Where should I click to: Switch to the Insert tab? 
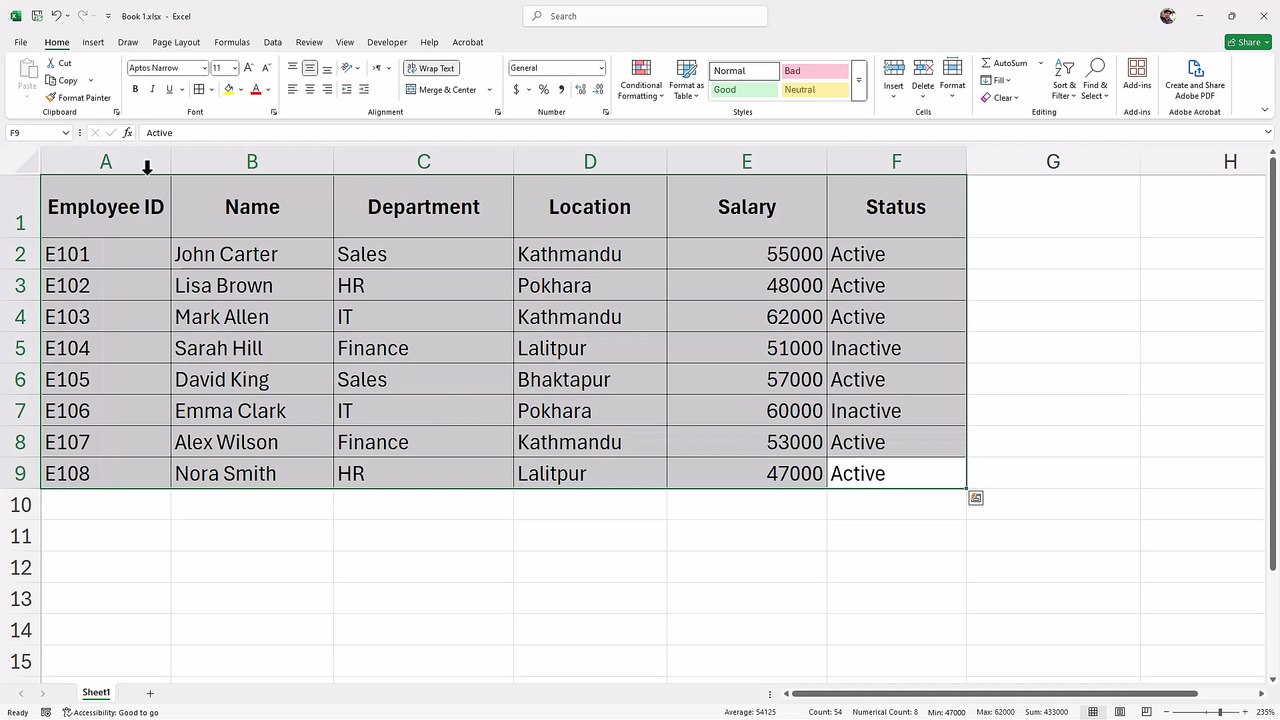coord(93,42)
